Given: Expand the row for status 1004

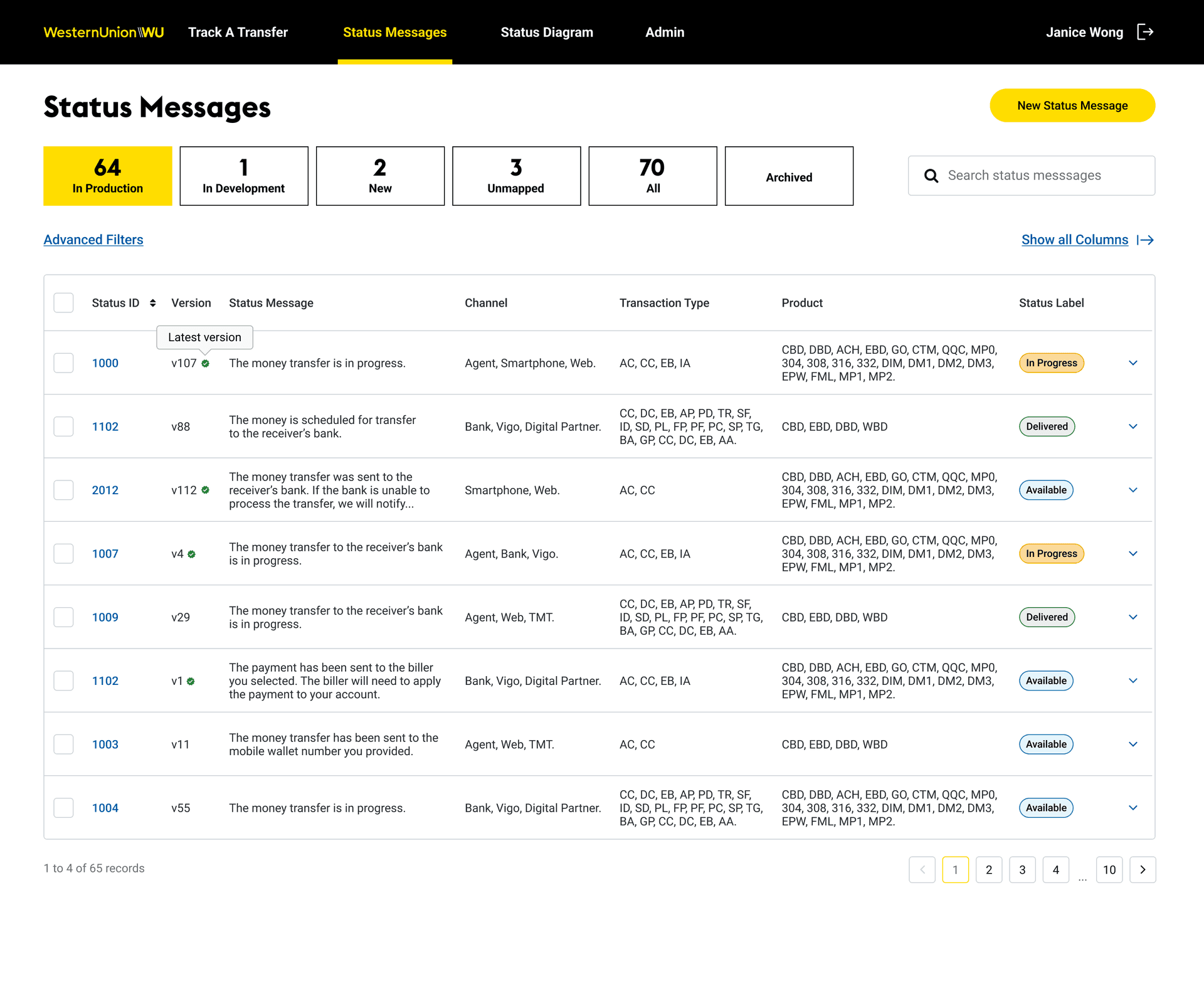Looking at the screenshot, I should (x=1133, y=808).
